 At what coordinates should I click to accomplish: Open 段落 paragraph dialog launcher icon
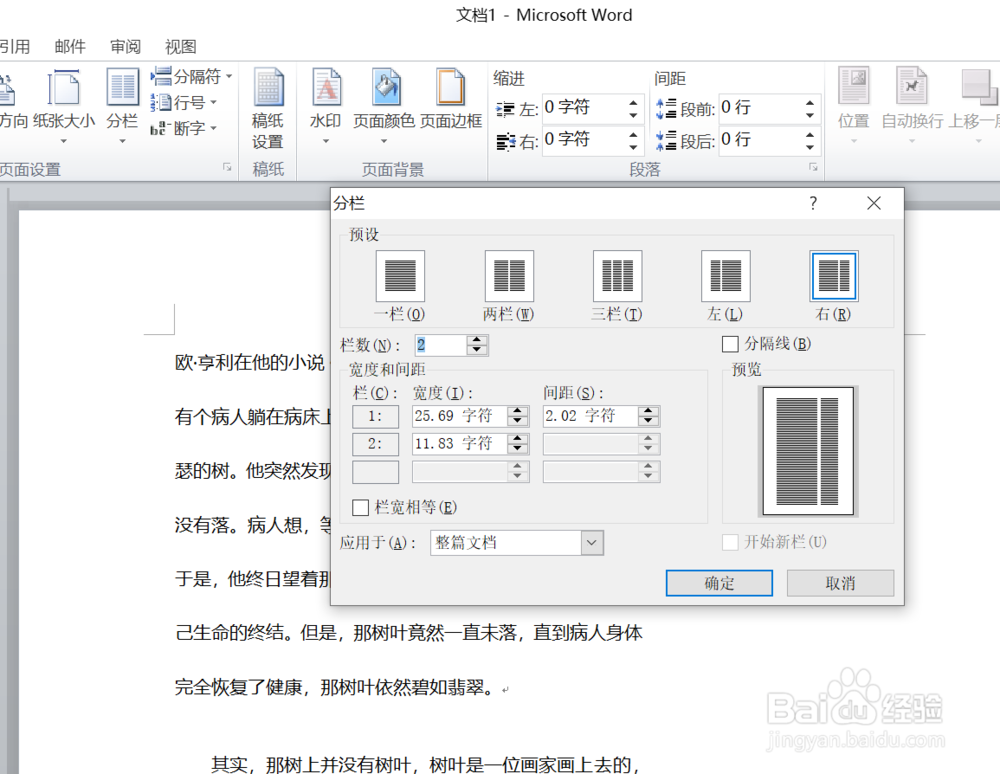click(813, 167)
